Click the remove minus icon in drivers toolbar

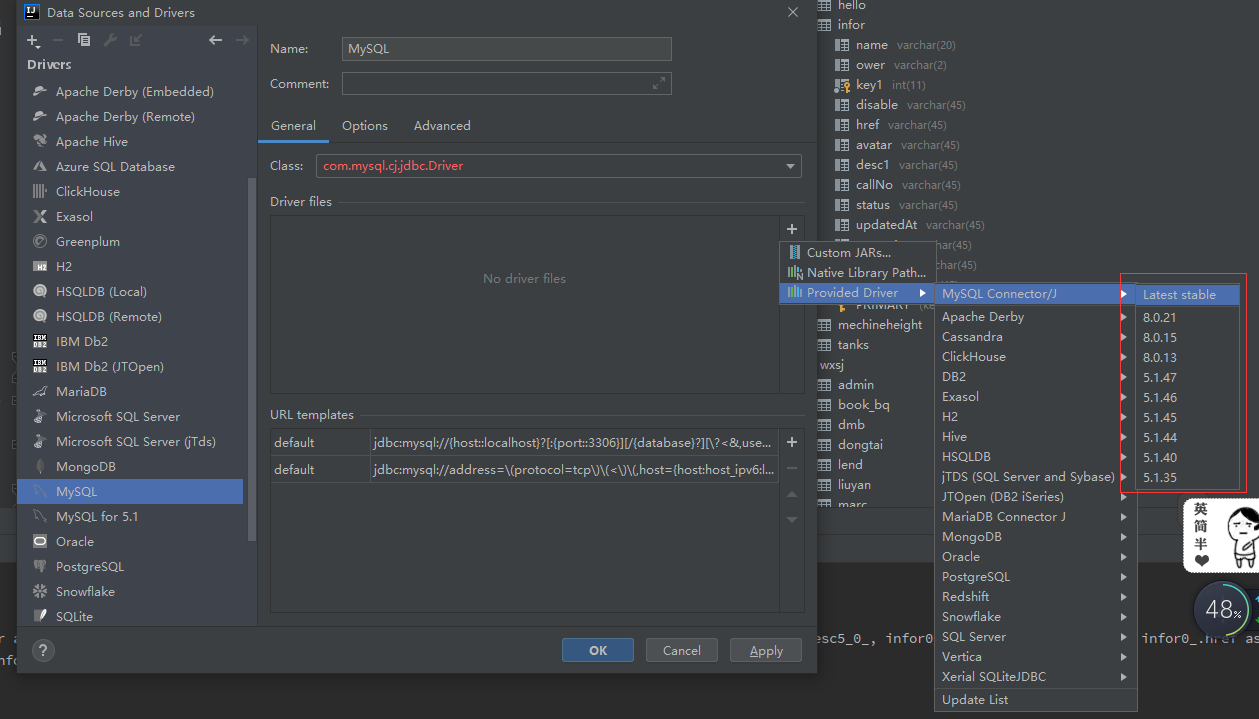pos(58,40)
